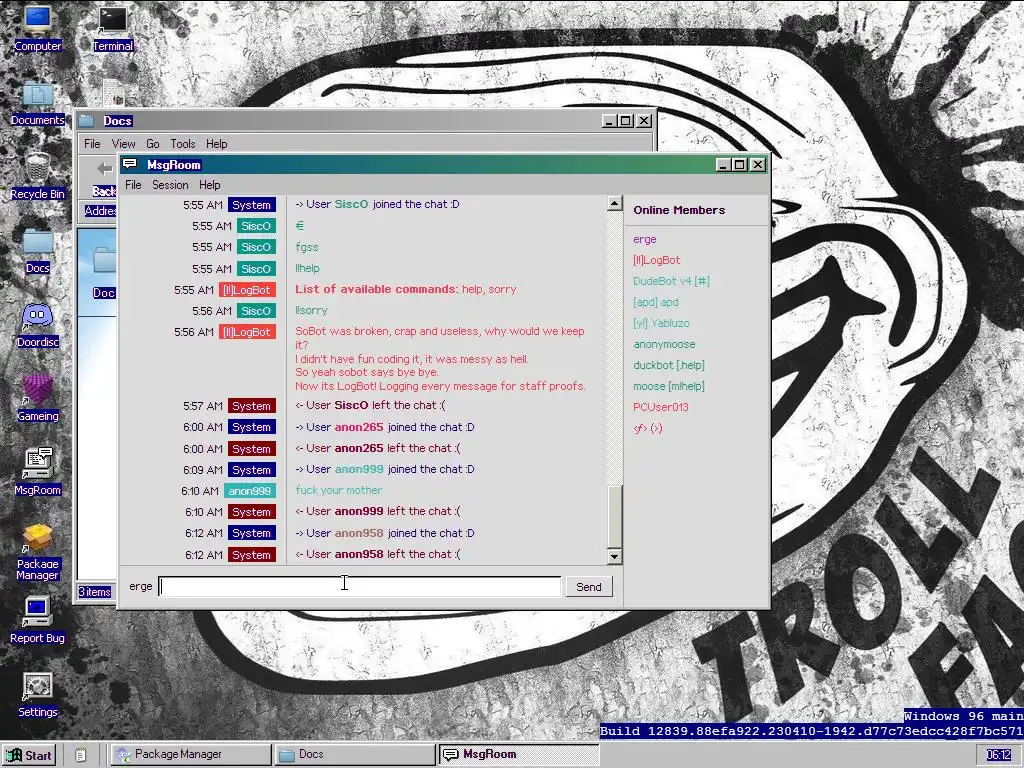Focus the chat message input field
This screenshot has width=1024, height=768.
coord(360,586)
